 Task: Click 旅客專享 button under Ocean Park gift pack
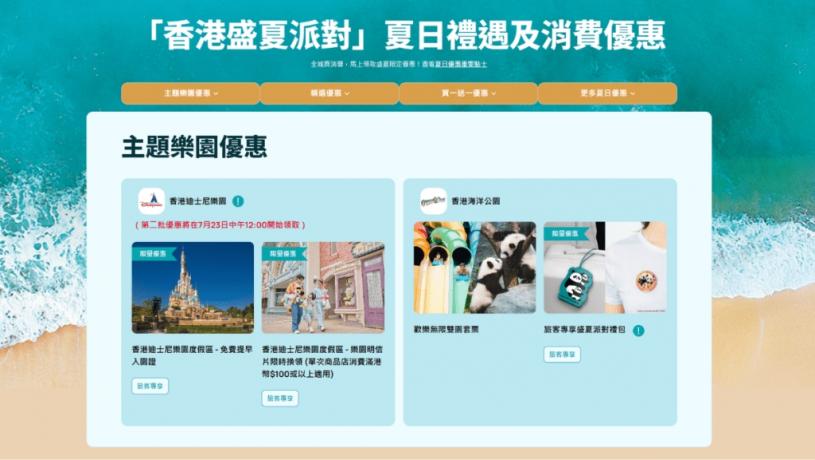562,354
